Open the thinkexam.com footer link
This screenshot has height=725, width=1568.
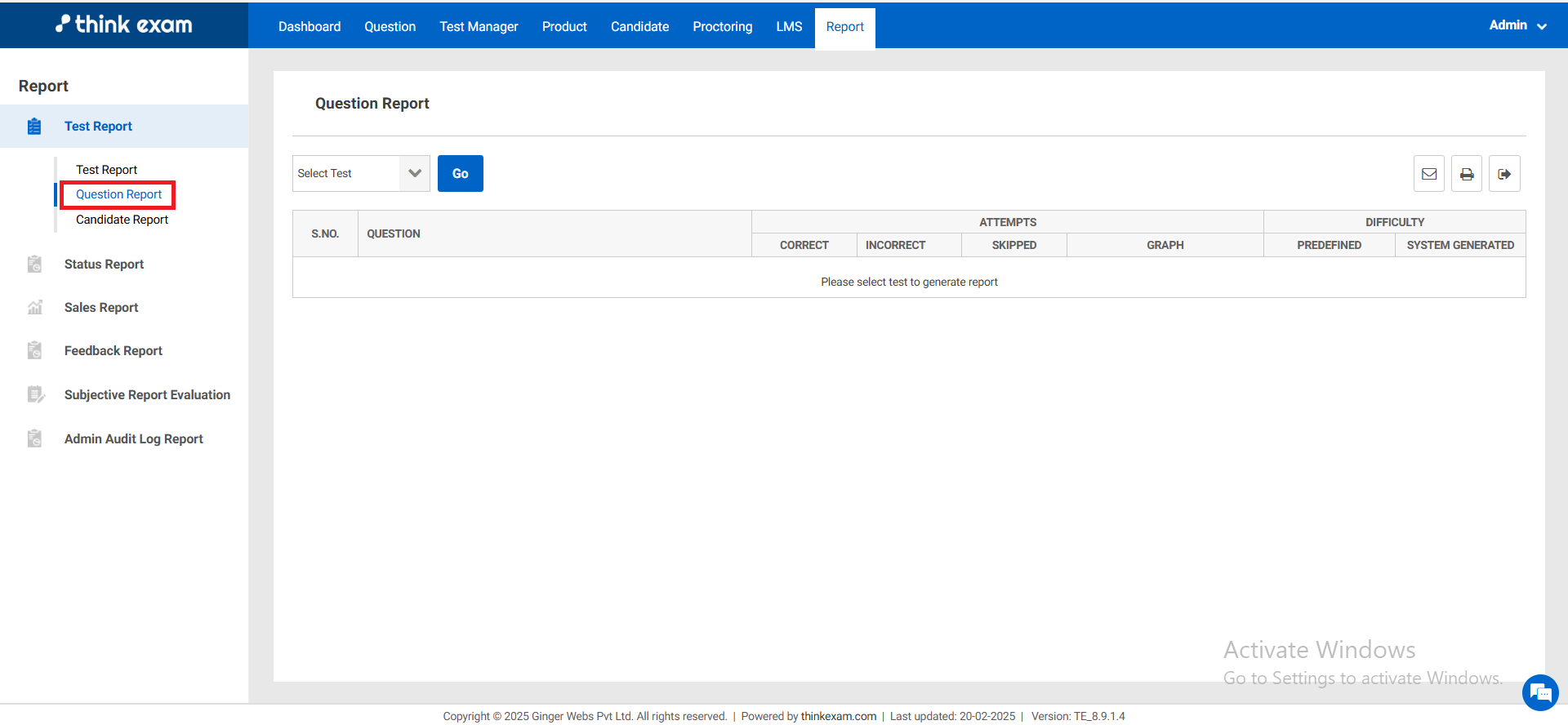tap(838, 716)
